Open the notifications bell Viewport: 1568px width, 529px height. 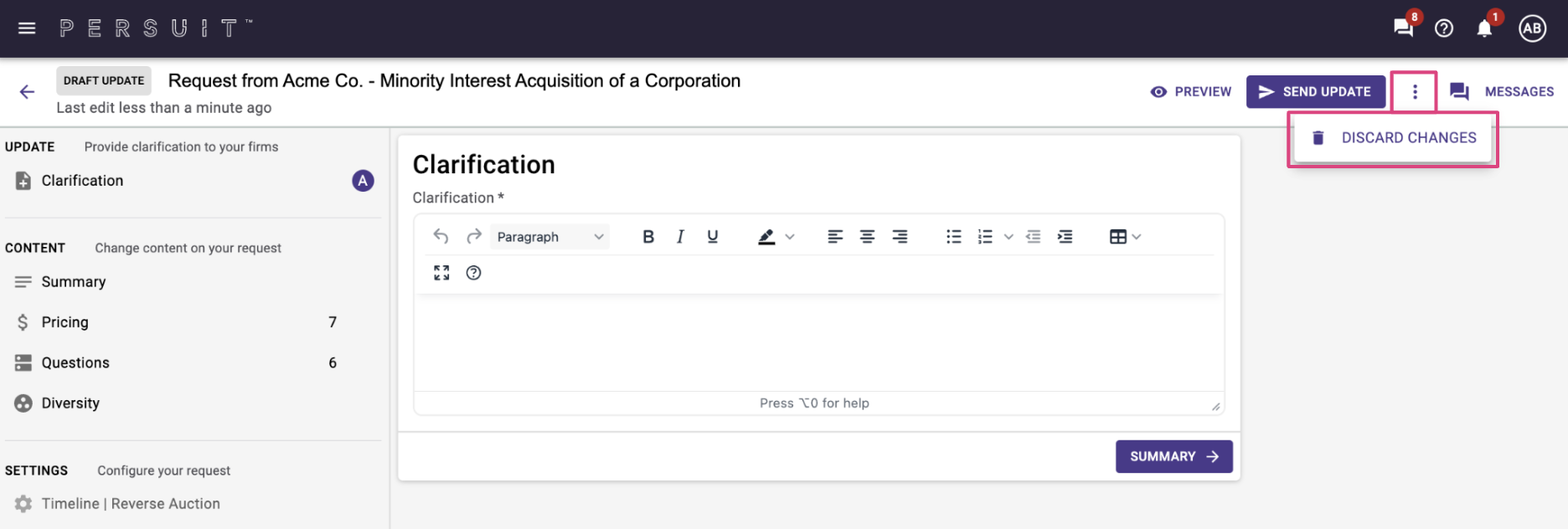pos(1484,28)
